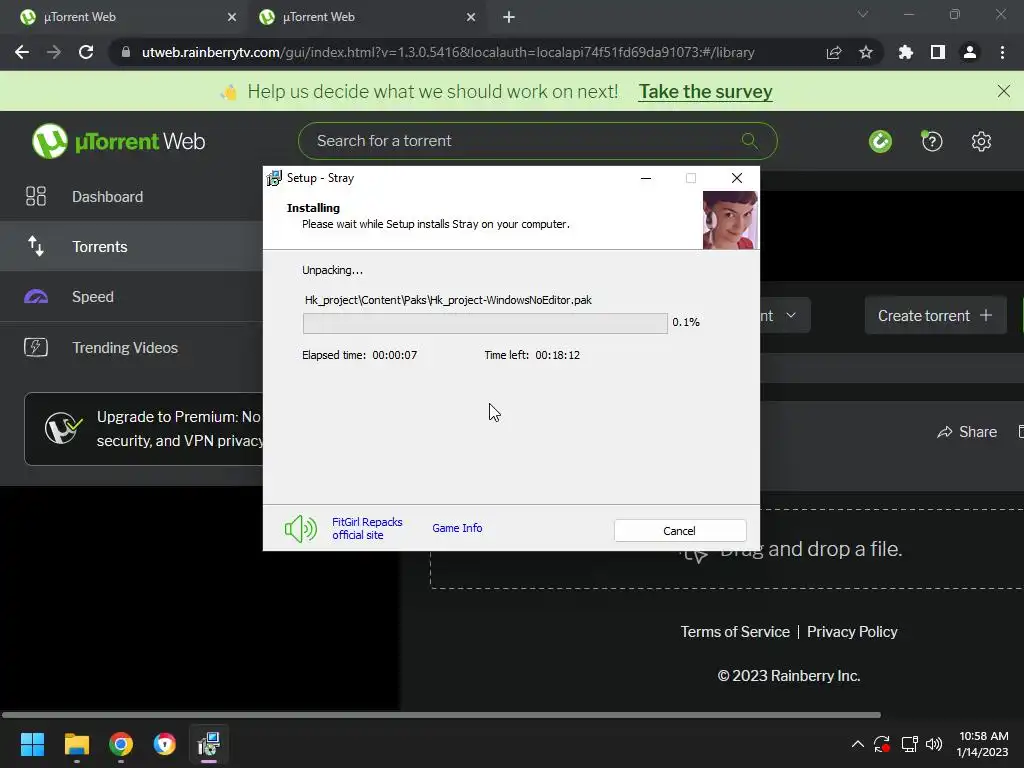Click the Torrents arrows icon
This screenshot has width=1024, height=768.
pyautogui.click(x=36, y=246)
